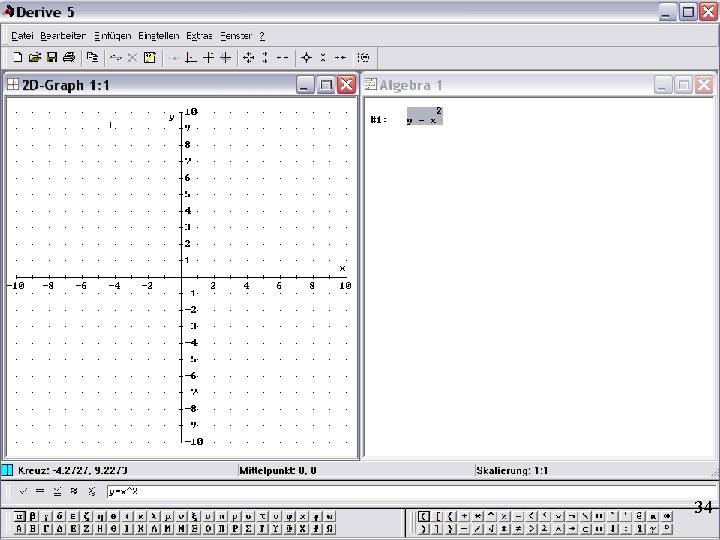Insert the plus-minus symbol
The width and height of the screenshot is (720, 540).
click(504, 529)
